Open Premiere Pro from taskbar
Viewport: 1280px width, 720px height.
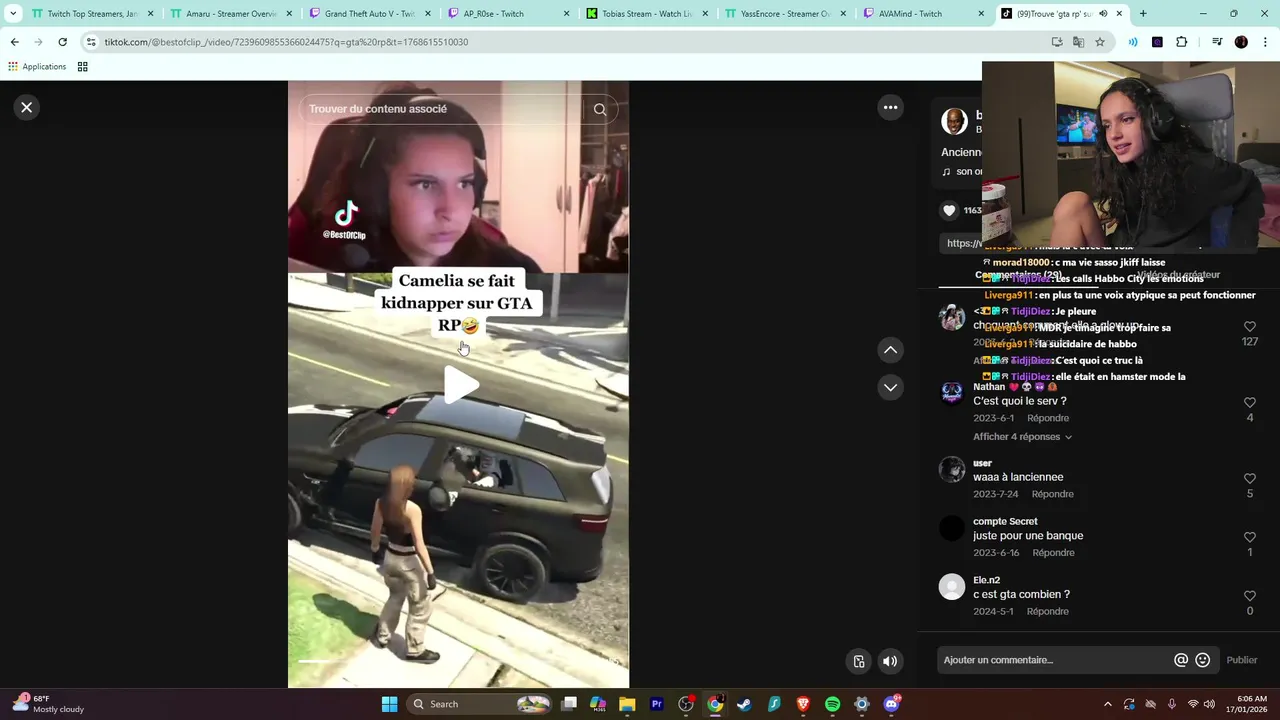click(x=657, y=704)
